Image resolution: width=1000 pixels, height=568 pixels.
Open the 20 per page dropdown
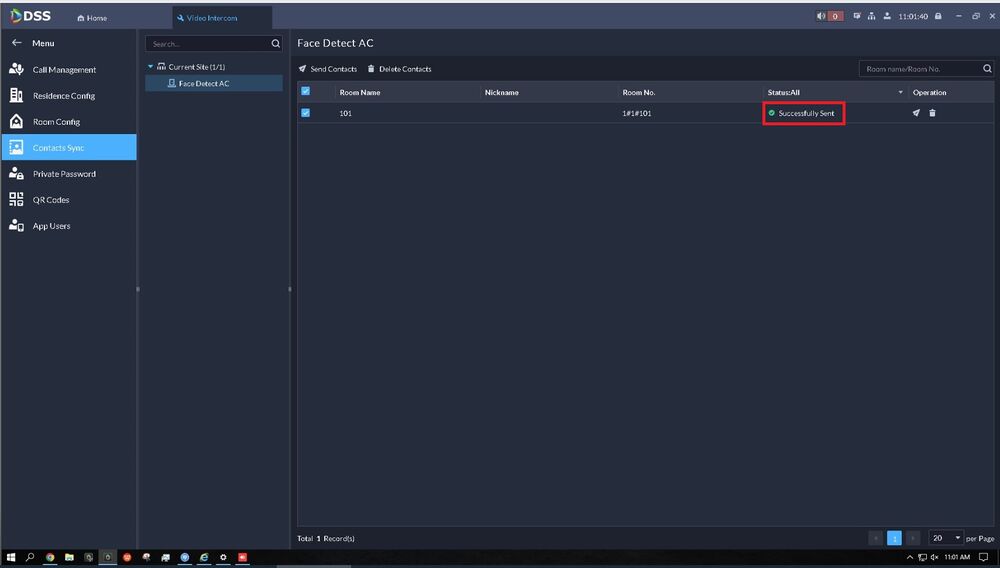tap(946, 538)
